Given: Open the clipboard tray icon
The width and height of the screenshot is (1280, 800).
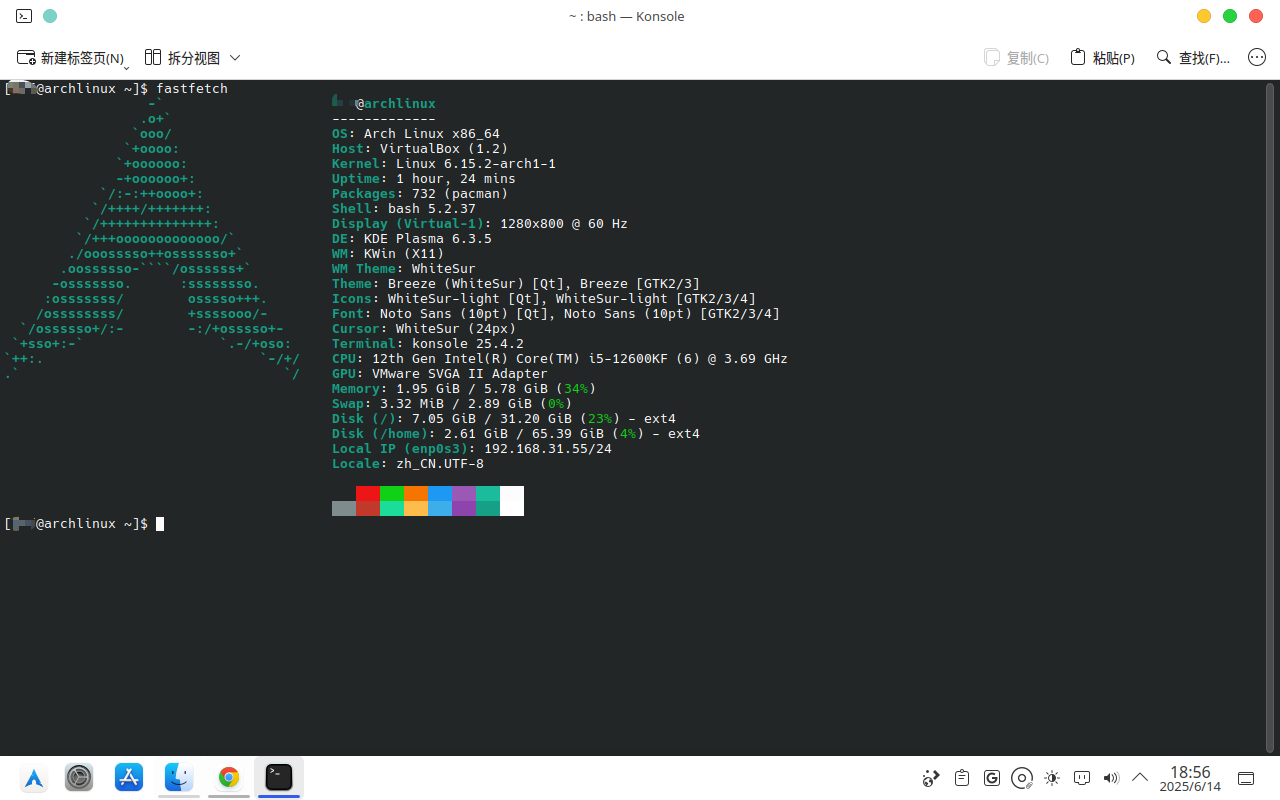Looking at the screenshot, I should 962,778.
